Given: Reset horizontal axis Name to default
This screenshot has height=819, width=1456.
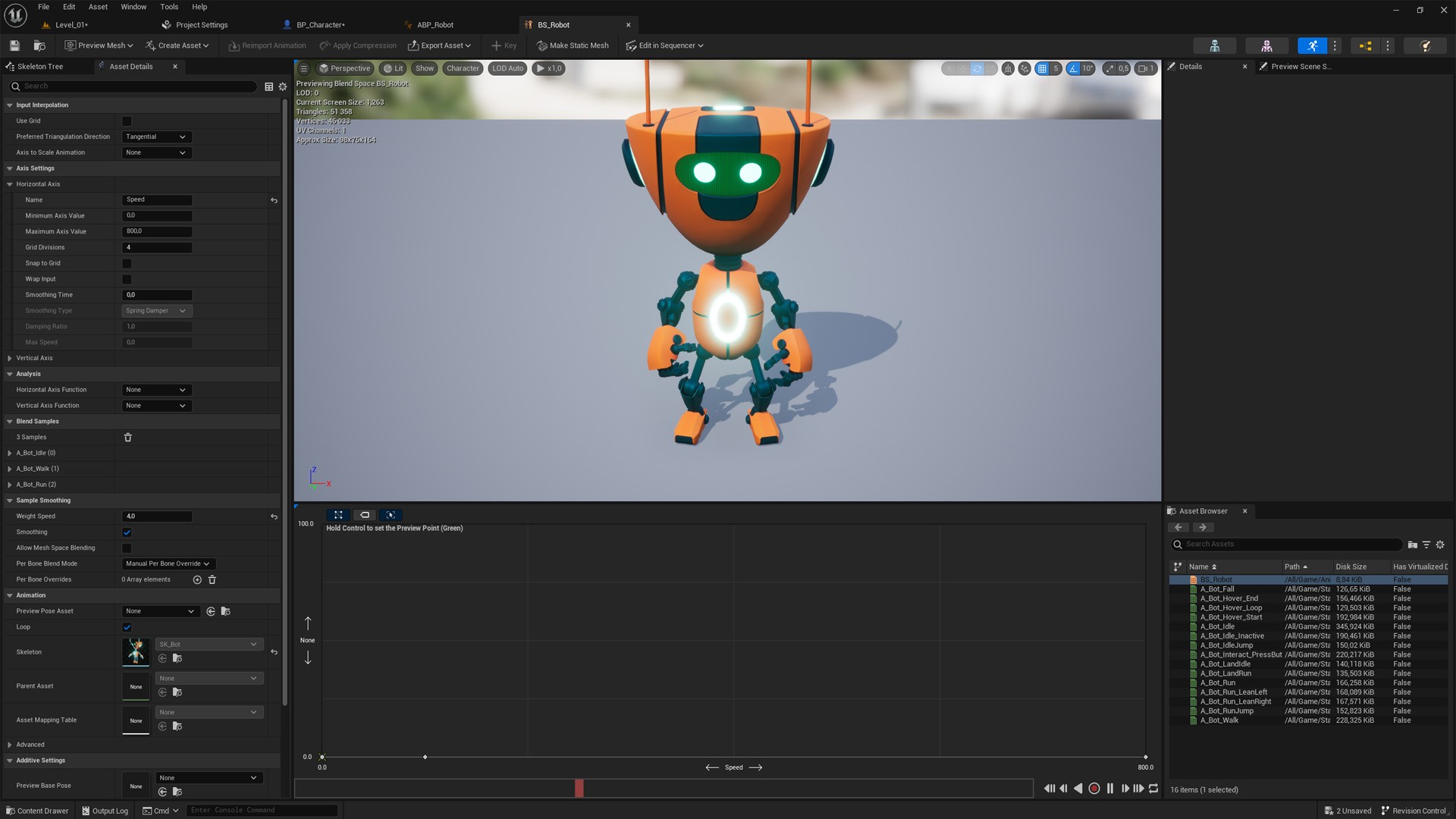Looking at the screenshot, I should point(274,200).
